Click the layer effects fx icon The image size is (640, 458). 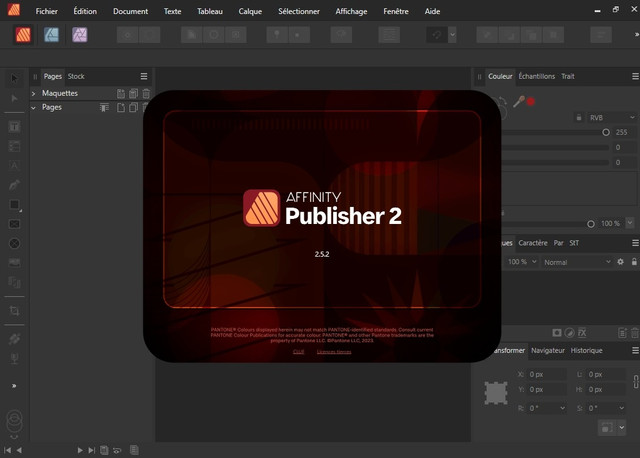pyautogui.click(x=582, y=333)
